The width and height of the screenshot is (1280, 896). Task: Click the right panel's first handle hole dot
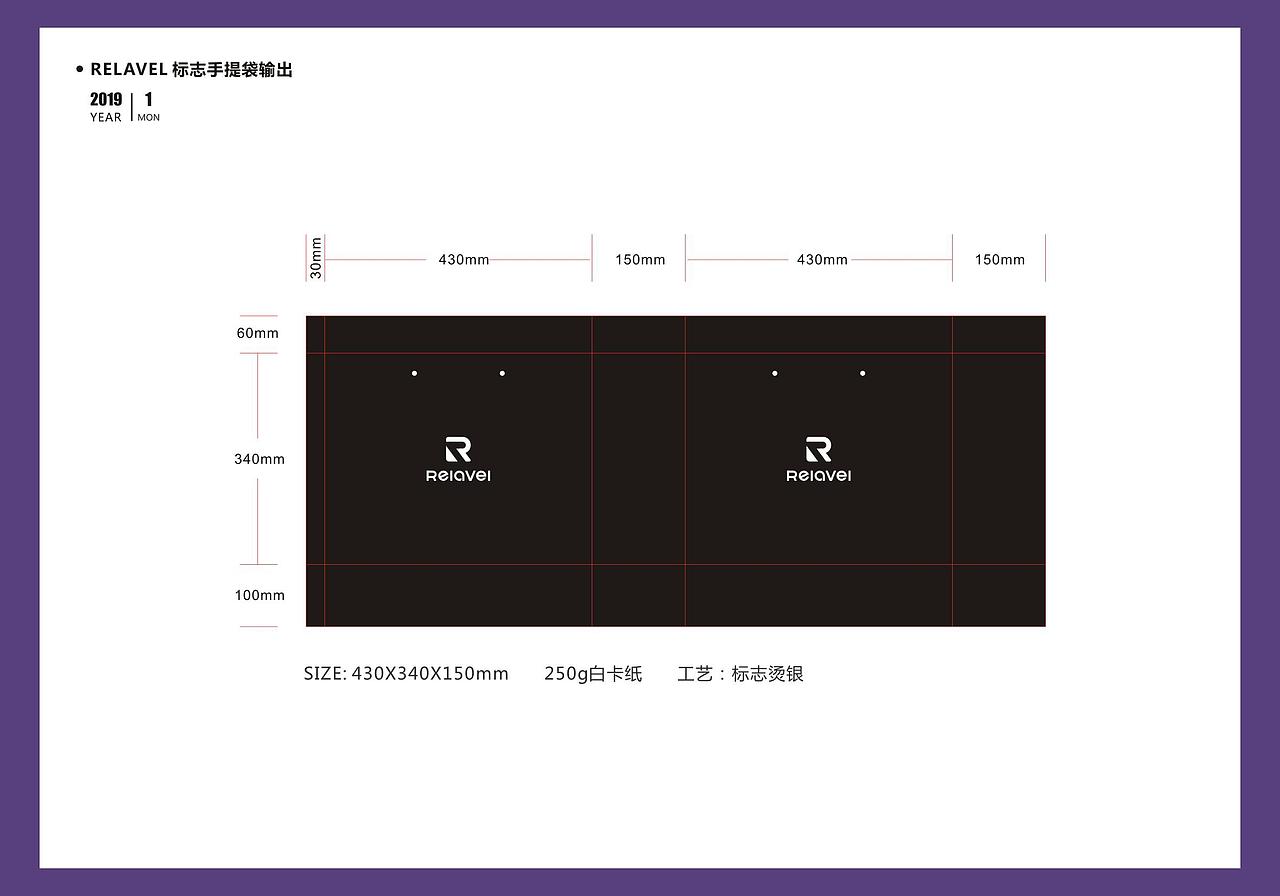[774, 372]
